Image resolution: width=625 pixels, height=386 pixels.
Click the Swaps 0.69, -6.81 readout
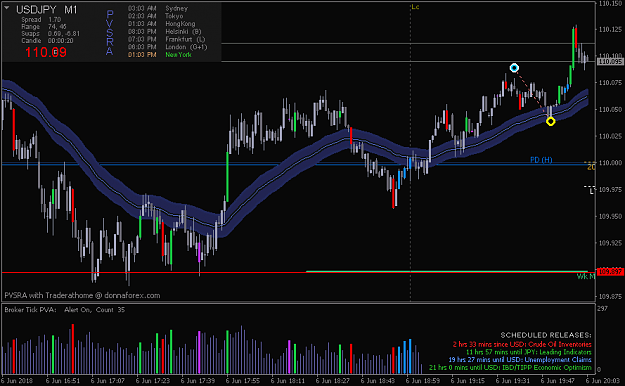(50, 34)
